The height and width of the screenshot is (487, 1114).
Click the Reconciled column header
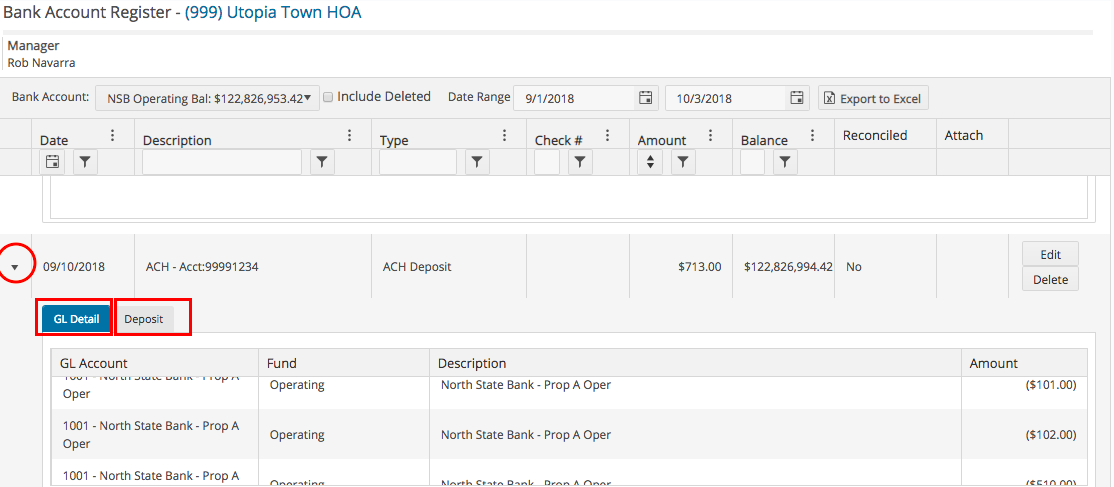point(875,135)
